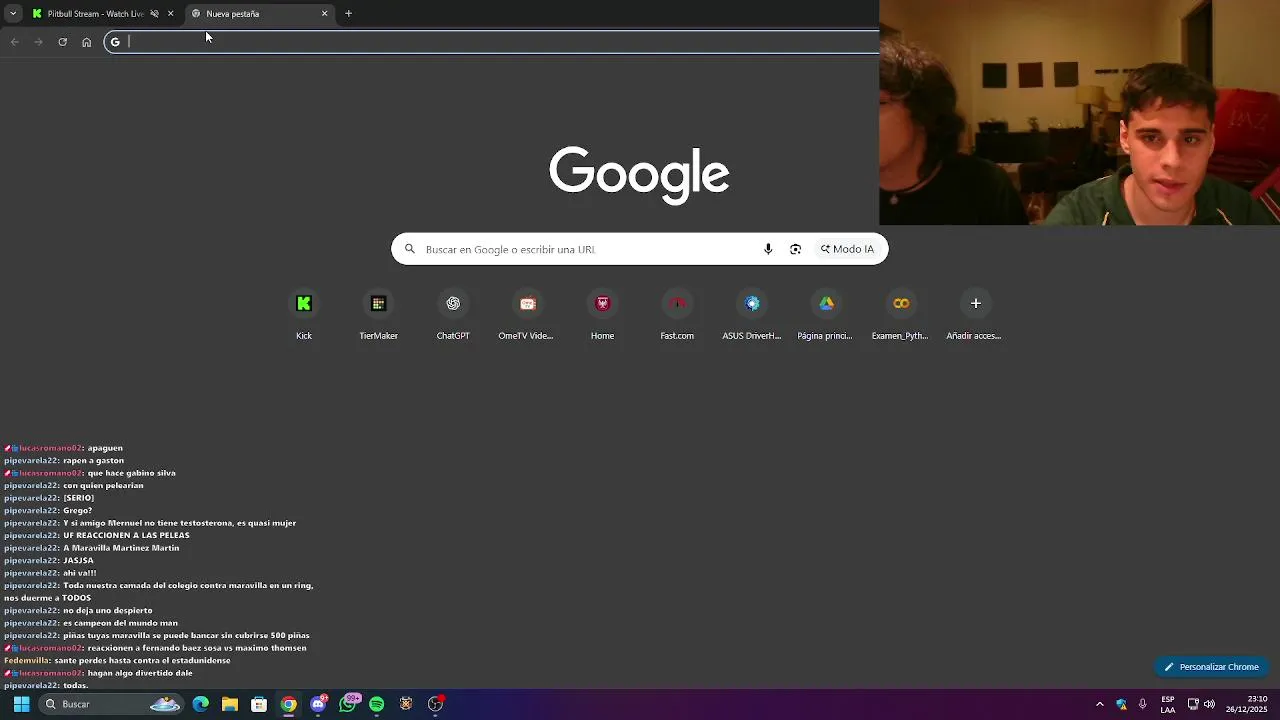Screen dimensions: 1280x720
Task: Click chat message 'rapen a gaston'
Action: tap(93, 461)
